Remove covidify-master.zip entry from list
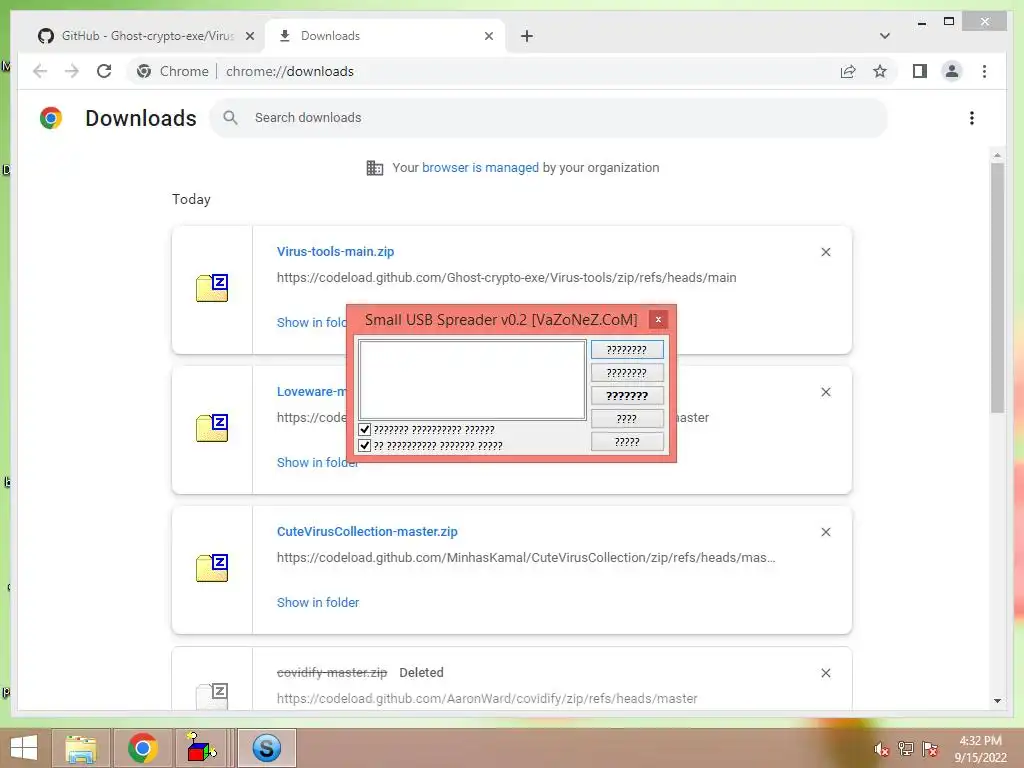The height and width of the screenshot is (768, 1024). pos(825,673)
